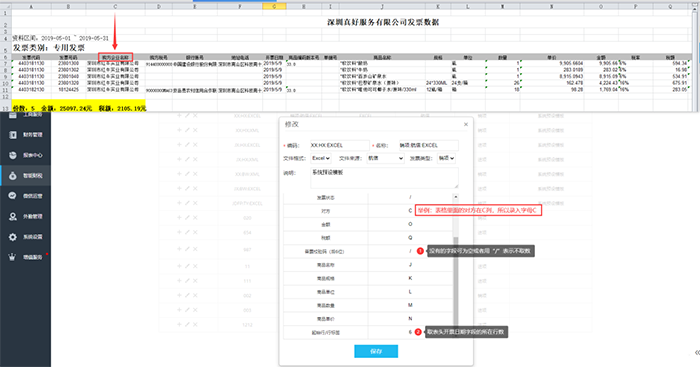Click the 商品单位 column field showing L
The image size is (700, 367).
[410, 292]
